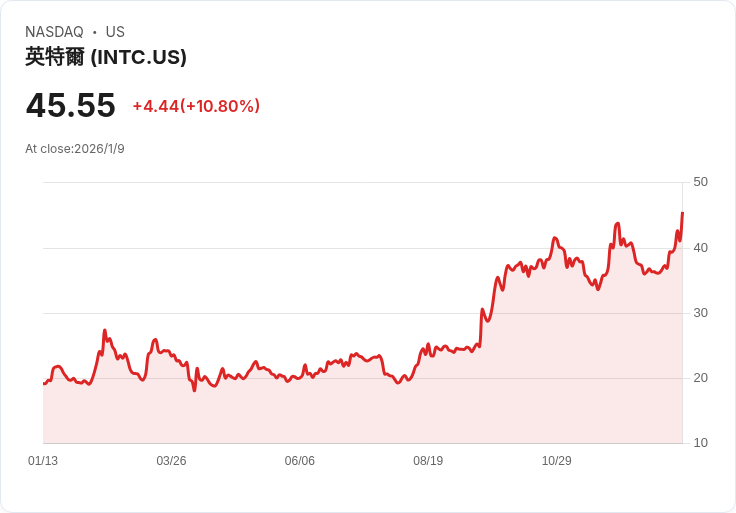Click the 45.55 closing price
This screenshot has height=513, width=736.
click(x=70, y=105)
